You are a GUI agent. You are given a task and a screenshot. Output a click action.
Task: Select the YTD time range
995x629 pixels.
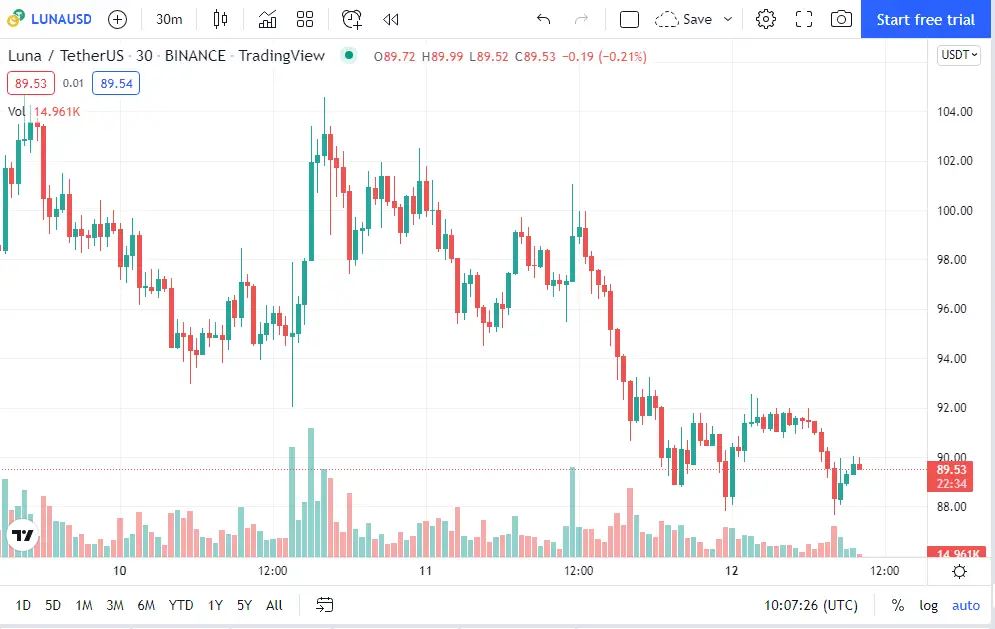coord(181,606)
